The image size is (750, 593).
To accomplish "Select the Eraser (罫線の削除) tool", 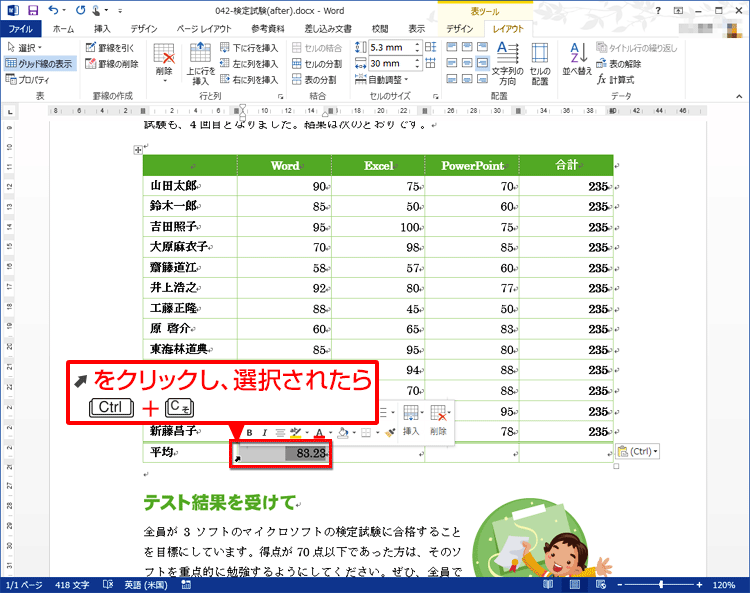I will click(x=112, y=64).
